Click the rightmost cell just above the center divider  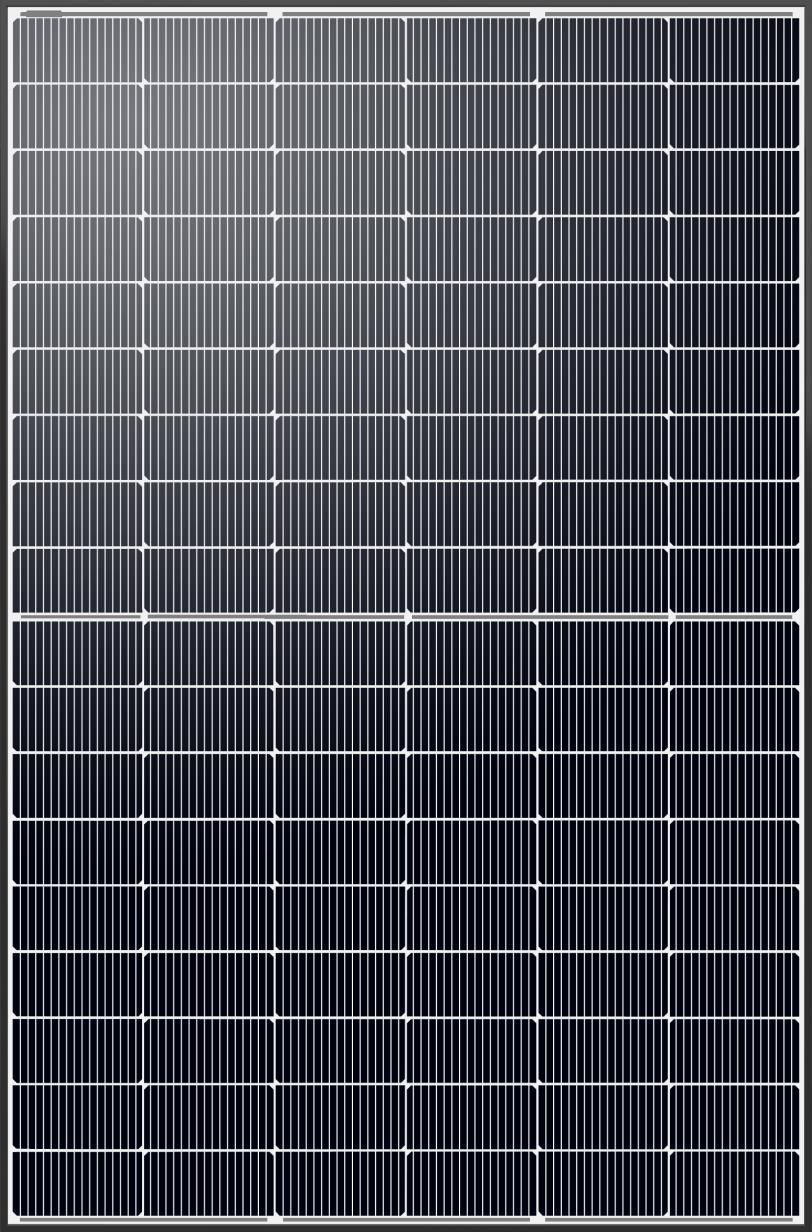pyautogui.click(x=734, y=580)
